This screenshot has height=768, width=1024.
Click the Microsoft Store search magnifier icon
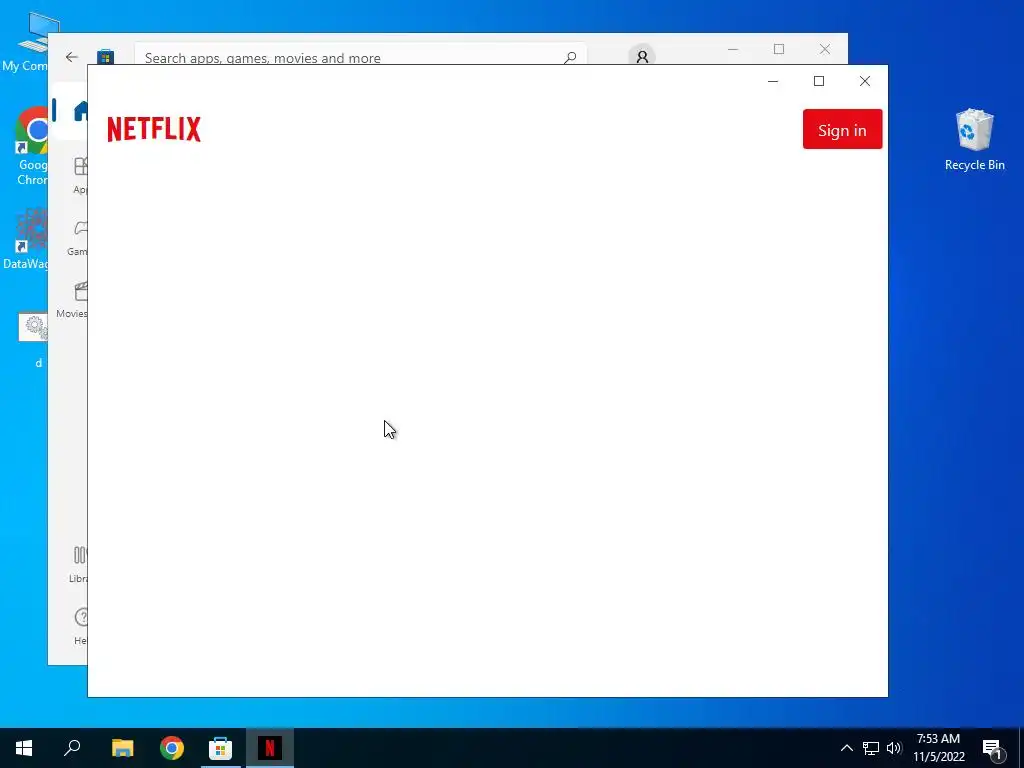570,57
